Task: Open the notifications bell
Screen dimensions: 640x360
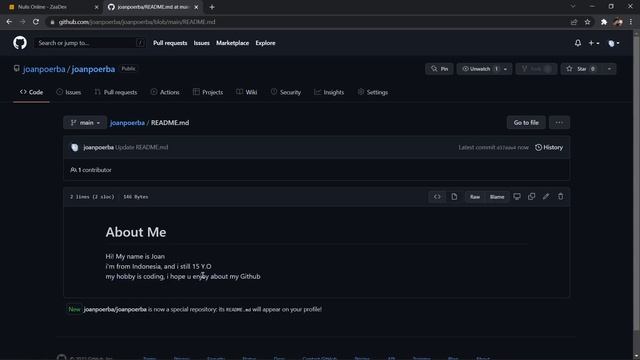Action: pyautogui.click(x=578, y=43)
